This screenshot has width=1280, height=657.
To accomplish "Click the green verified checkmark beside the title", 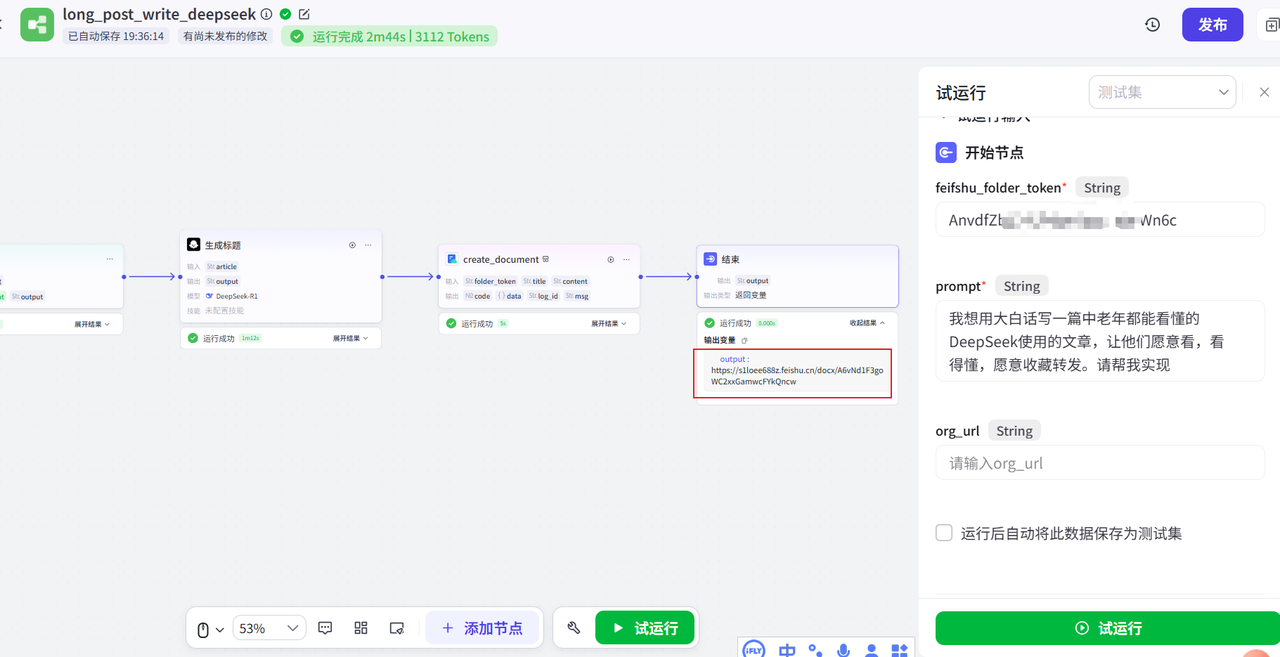I will (285, 14).
